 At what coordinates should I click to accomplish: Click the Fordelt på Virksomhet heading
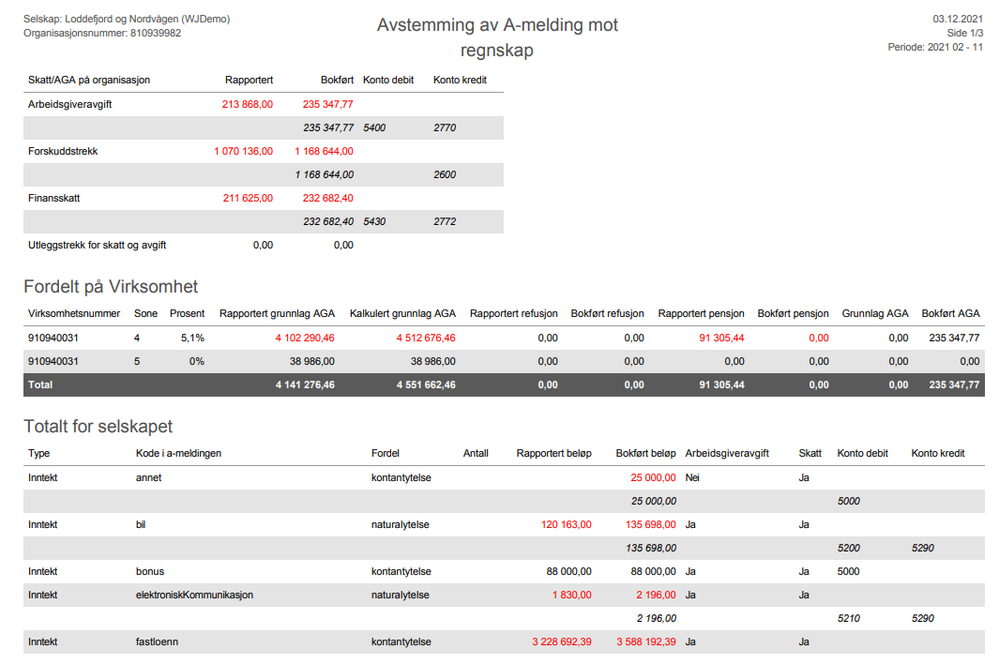point(111,287)
